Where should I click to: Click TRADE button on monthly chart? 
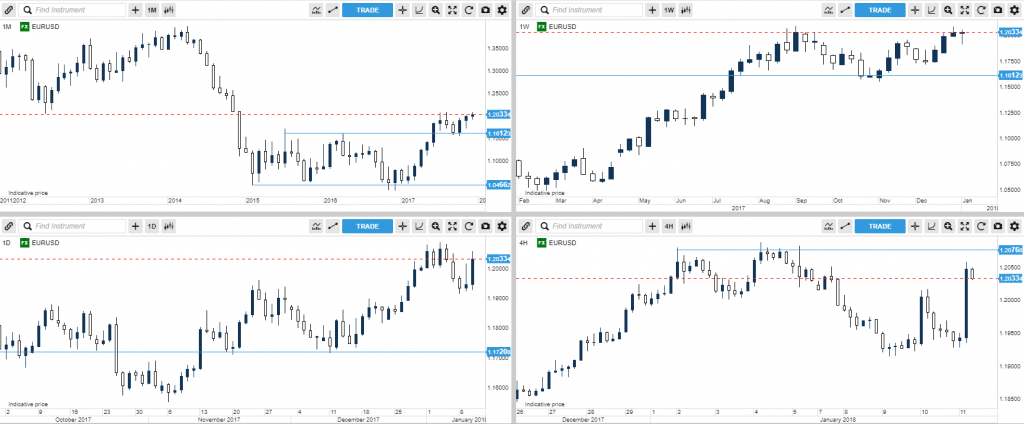pos(367,10)
